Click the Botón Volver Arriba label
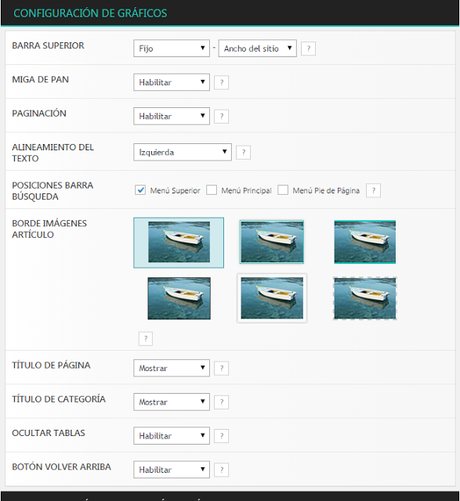The width and height of the screenshot is (460, 501). [x=61, y=467]
